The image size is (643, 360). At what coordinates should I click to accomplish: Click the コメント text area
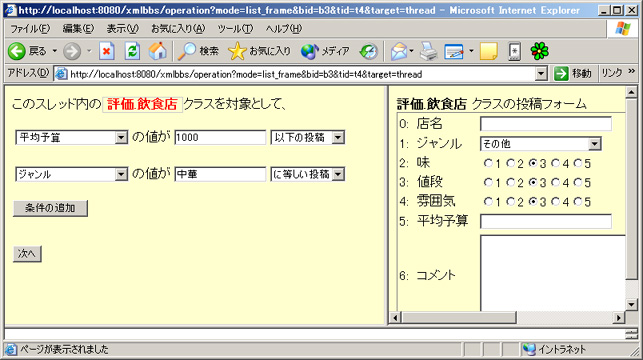553,273
